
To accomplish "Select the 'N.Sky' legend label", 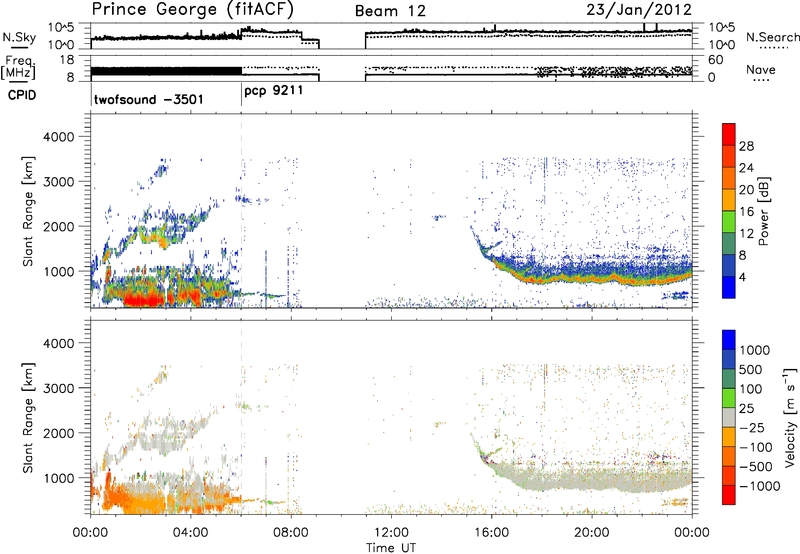I will [x=19, y=37].
